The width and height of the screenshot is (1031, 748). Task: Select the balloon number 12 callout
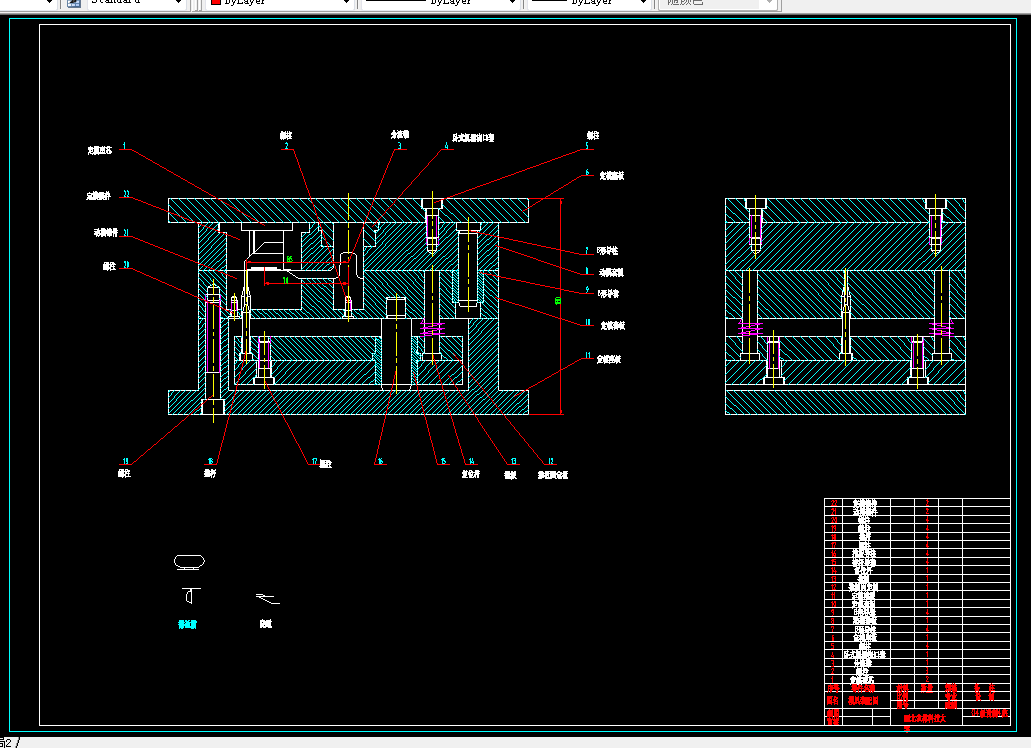550,462
